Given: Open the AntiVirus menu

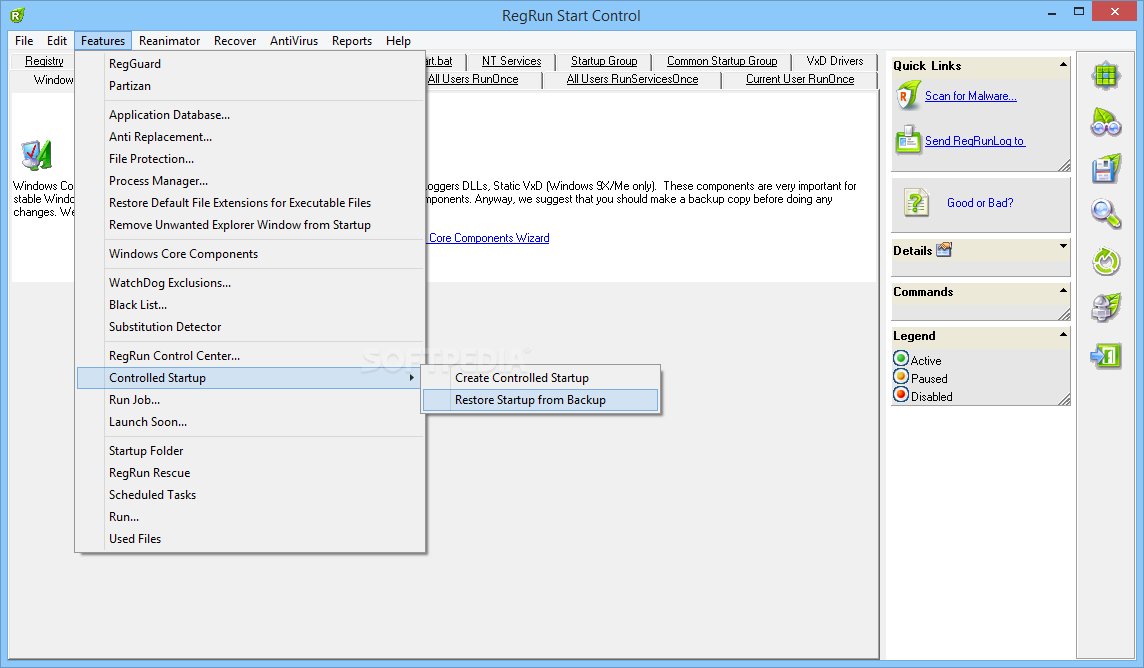Looking at the screenshot, I should click(294, 41).
